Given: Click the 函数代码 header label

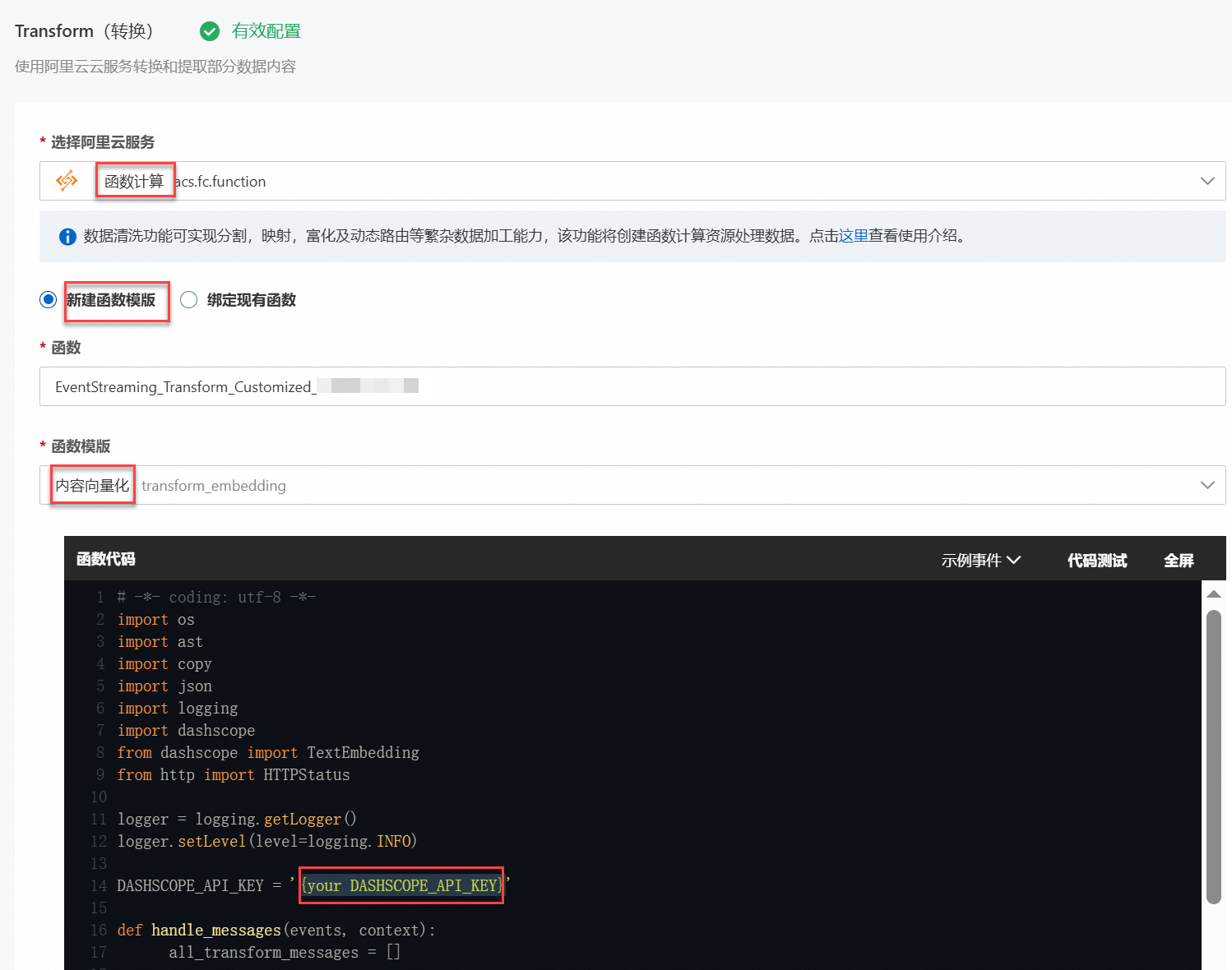Looking at the screenshot, I should pos(106,559).
